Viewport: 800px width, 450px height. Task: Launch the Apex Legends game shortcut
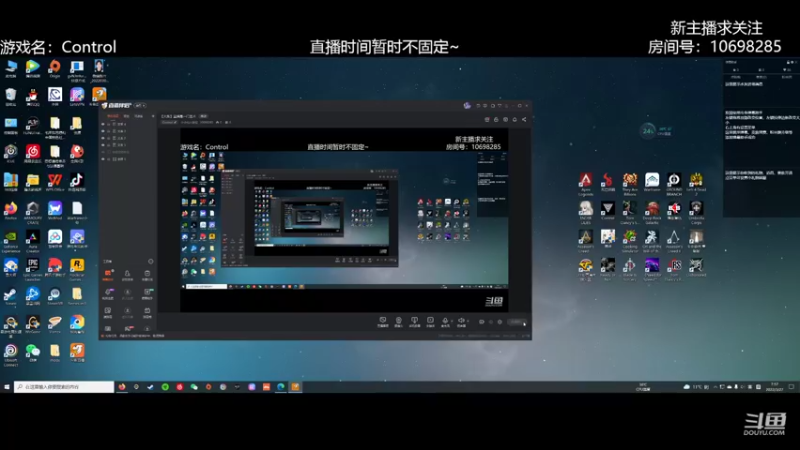coord(585,184)
